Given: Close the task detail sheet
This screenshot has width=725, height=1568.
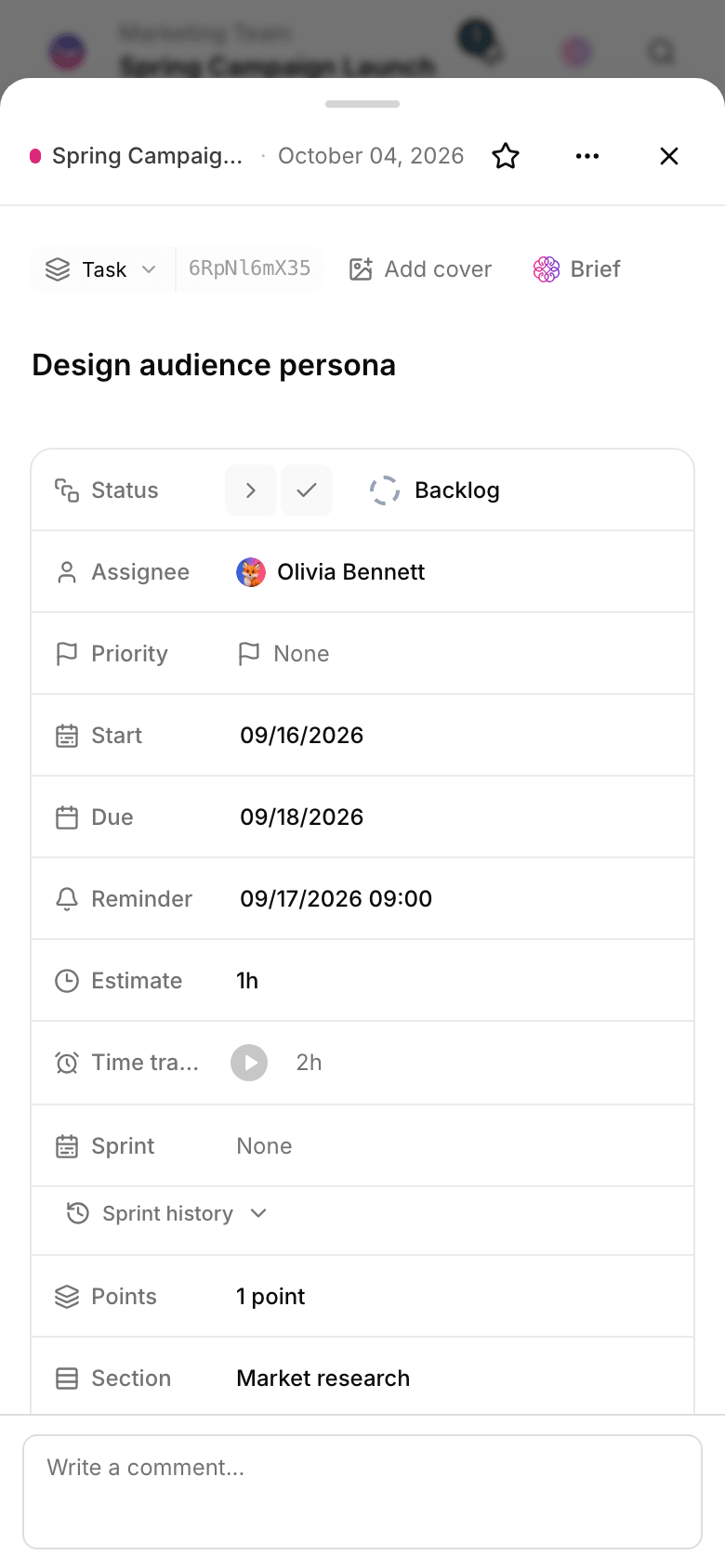Looking at the screenshot, I should 669,156.
